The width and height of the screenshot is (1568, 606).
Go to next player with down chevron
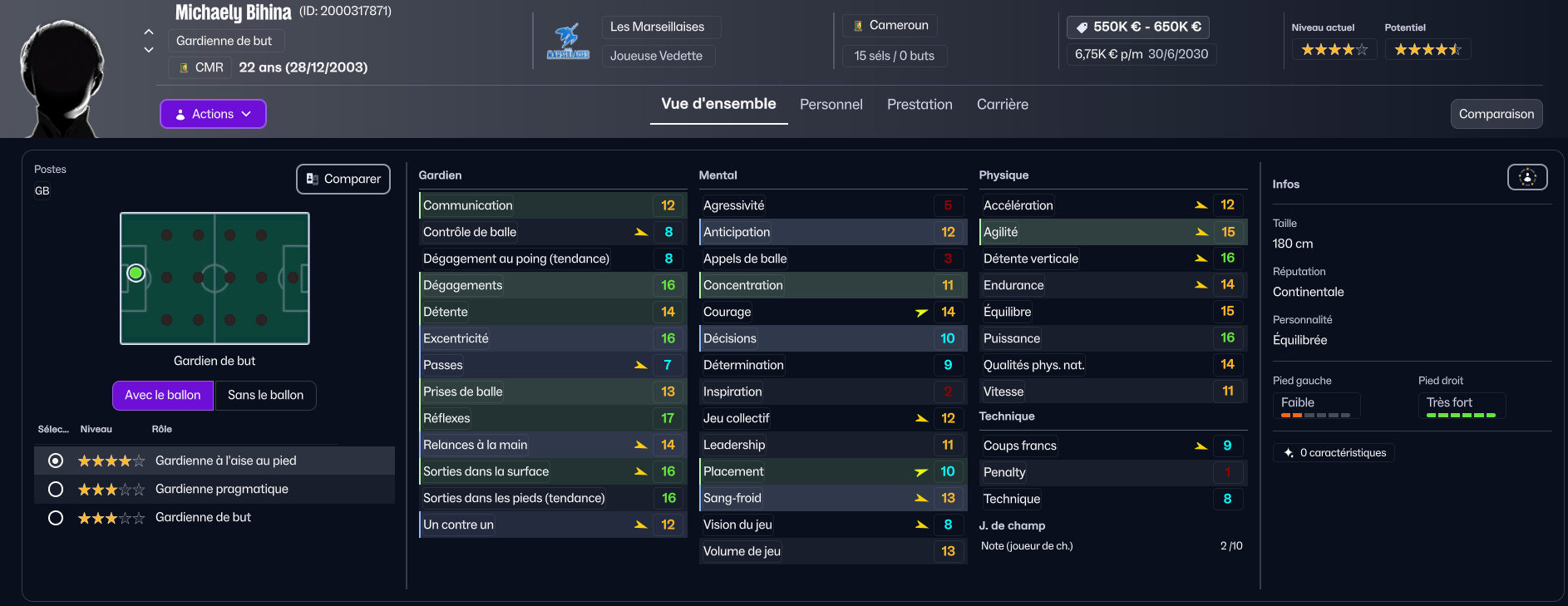click(149, 50)
